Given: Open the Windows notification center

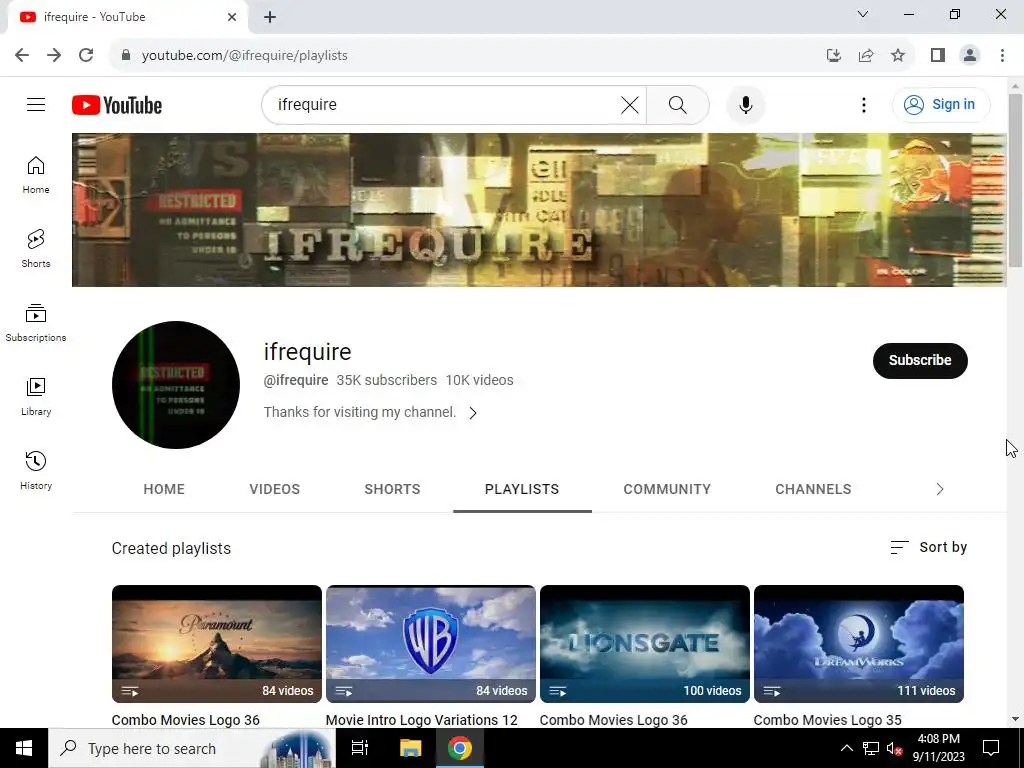Looking at the screenshot, I should pos(991,748).
